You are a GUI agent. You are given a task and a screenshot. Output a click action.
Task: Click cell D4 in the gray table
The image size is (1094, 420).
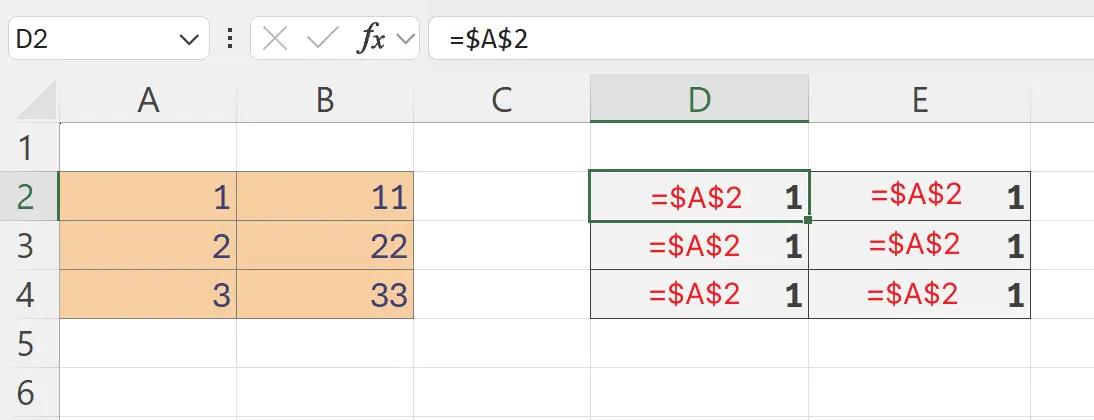(699, 295)
